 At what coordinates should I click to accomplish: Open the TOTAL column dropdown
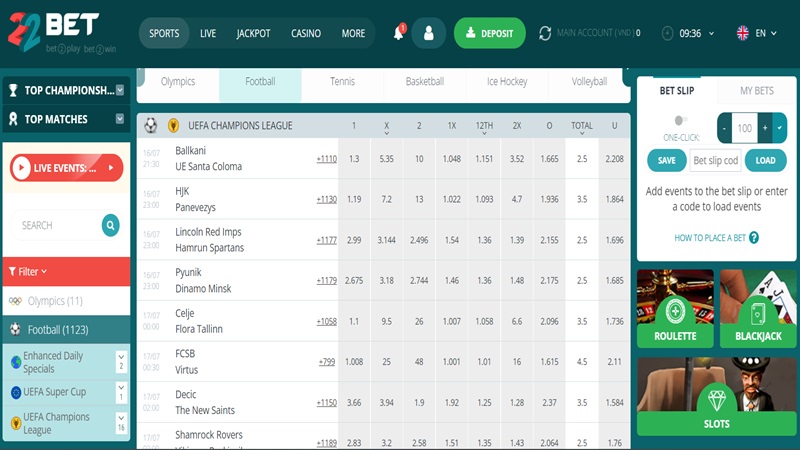(x=582, y=133)
